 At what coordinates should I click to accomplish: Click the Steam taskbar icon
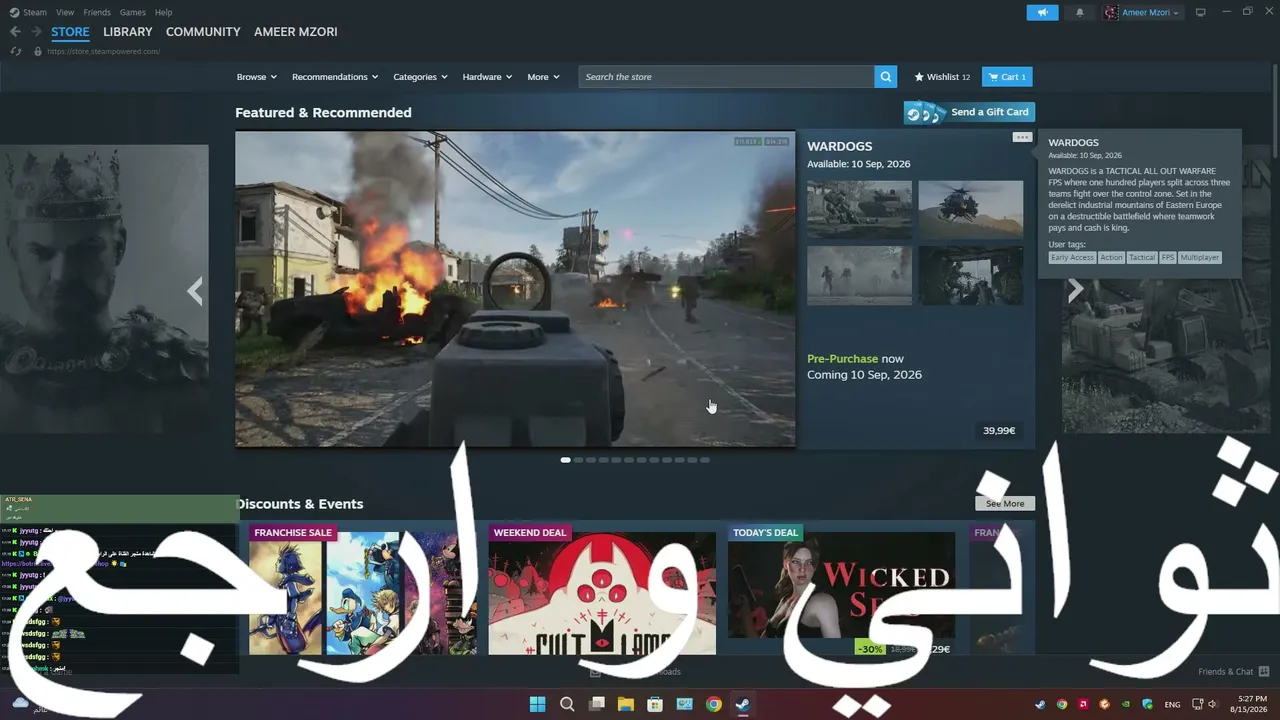point(743,704)
